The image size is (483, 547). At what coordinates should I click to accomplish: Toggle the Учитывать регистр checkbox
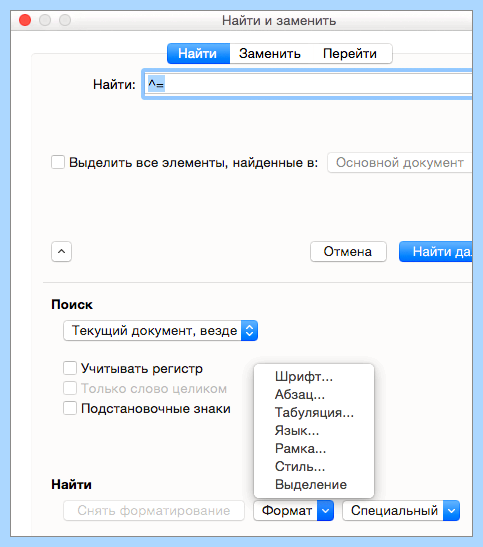pyautogui.click(x=70, y=368)
